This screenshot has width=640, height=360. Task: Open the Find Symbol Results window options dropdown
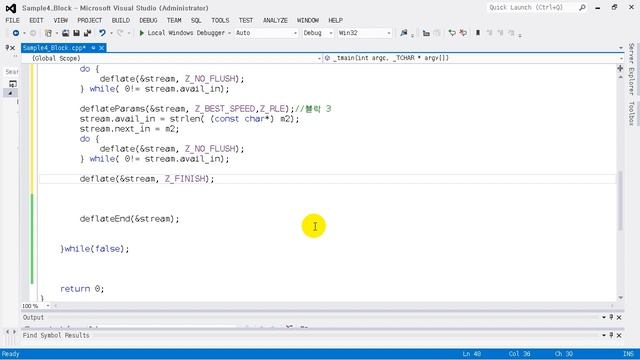point(603,335)
